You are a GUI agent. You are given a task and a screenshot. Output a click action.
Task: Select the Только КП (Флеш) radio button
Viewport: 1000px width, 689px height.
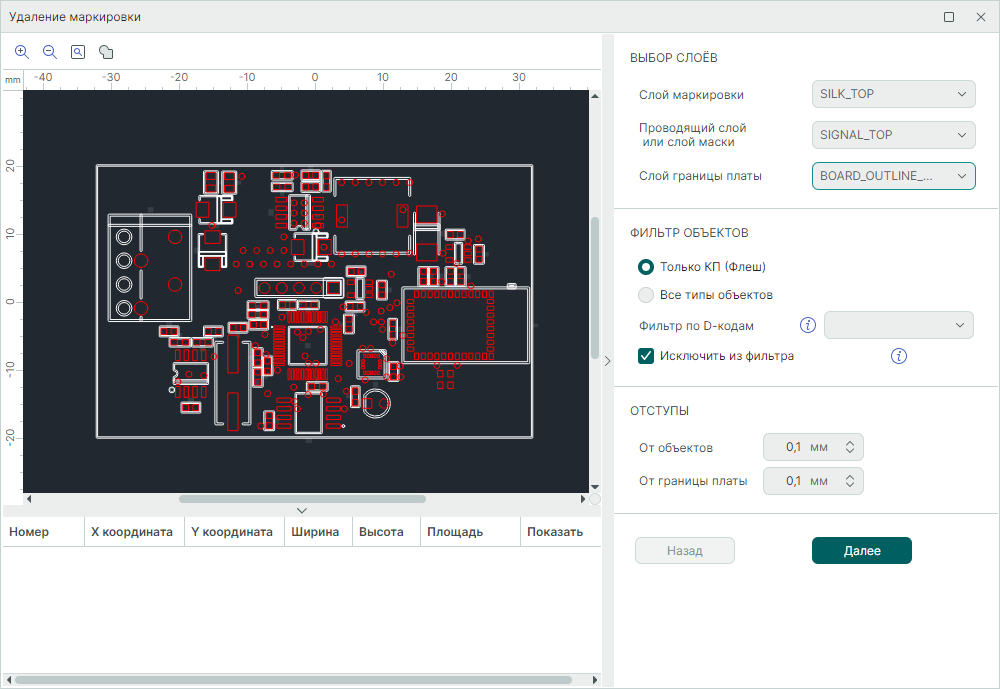[646, 267]
